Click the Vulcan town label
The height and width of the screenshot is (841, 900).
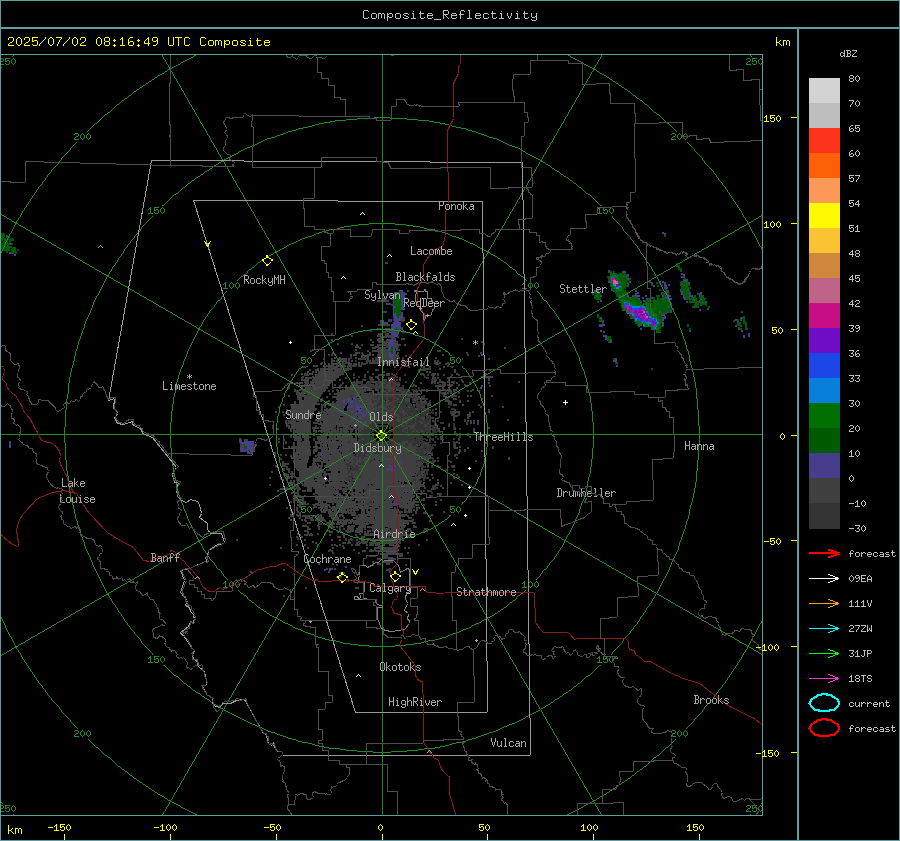[x=508, y=743]
